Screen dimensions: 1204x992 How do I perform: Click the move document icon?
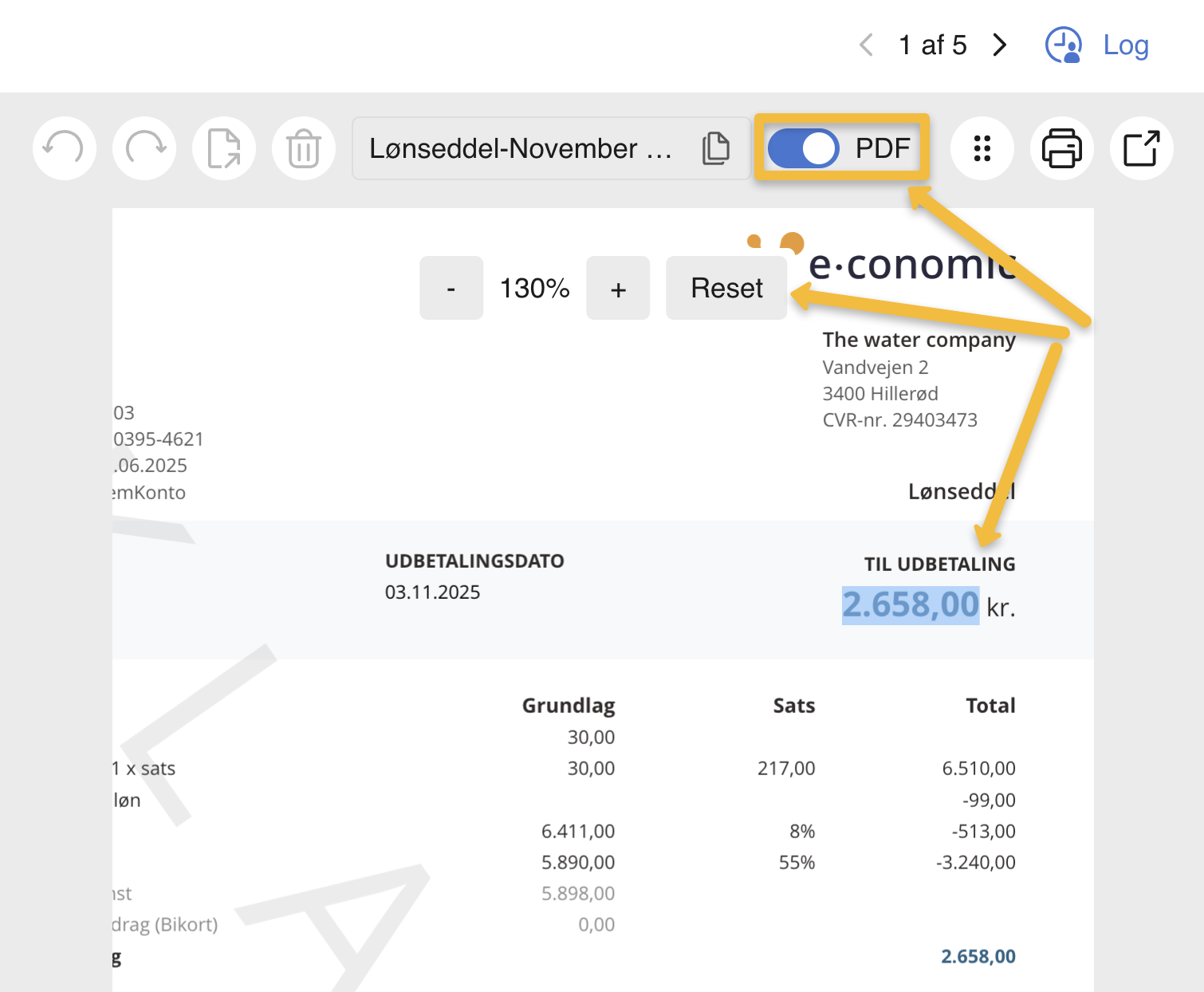224,148
